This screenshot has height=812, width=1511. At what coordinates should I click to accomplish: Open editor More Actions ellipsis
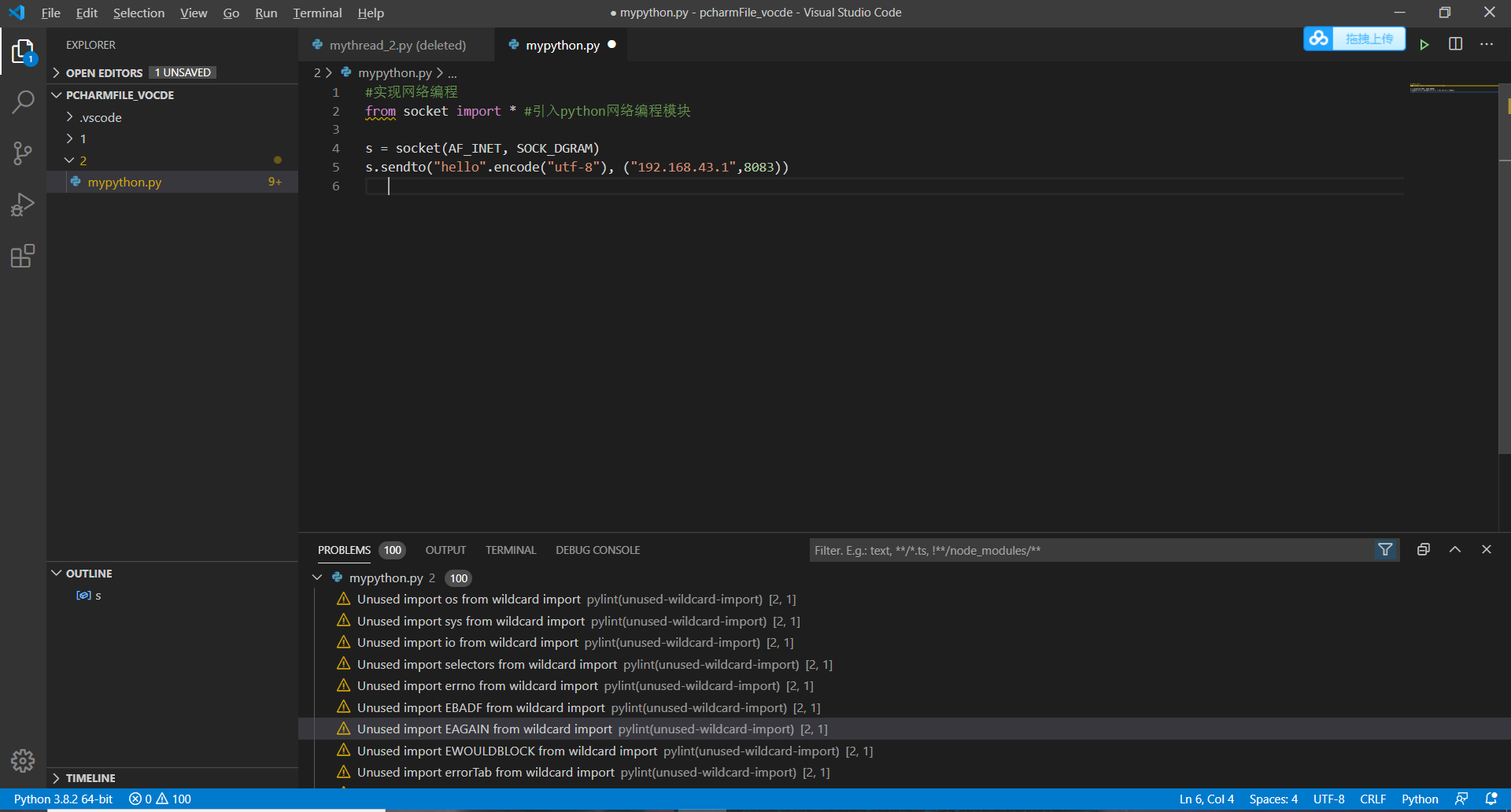tap(1487, 44)
